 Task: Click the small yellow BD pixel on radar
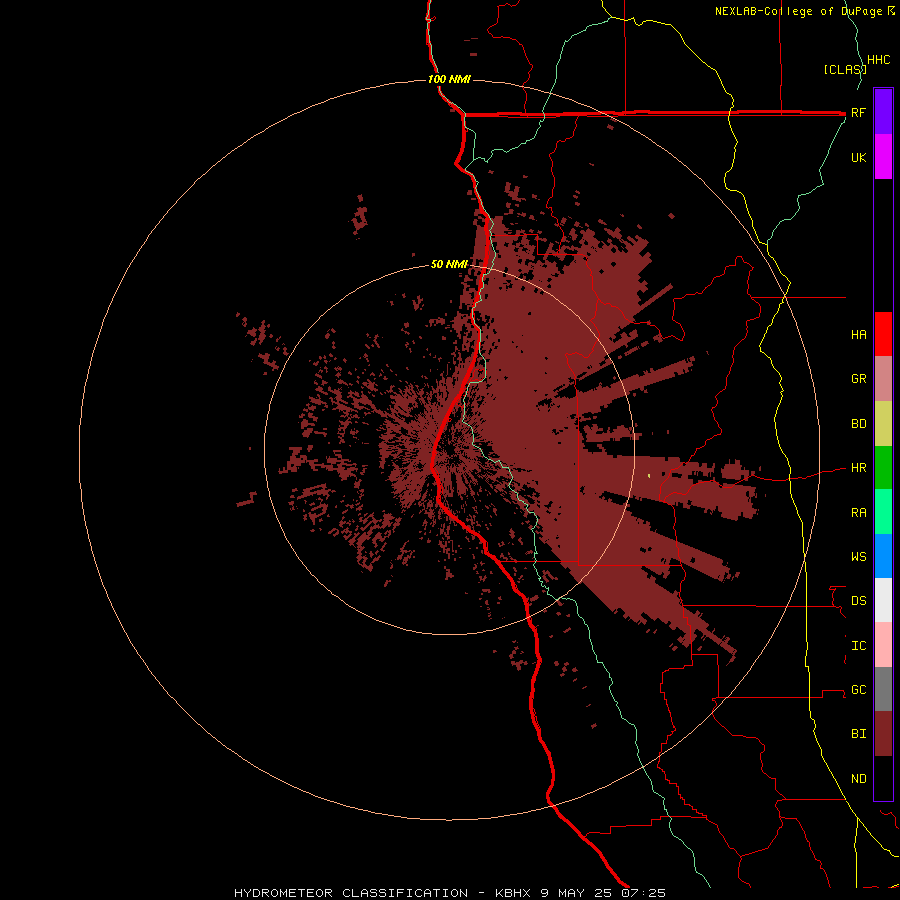649,475
